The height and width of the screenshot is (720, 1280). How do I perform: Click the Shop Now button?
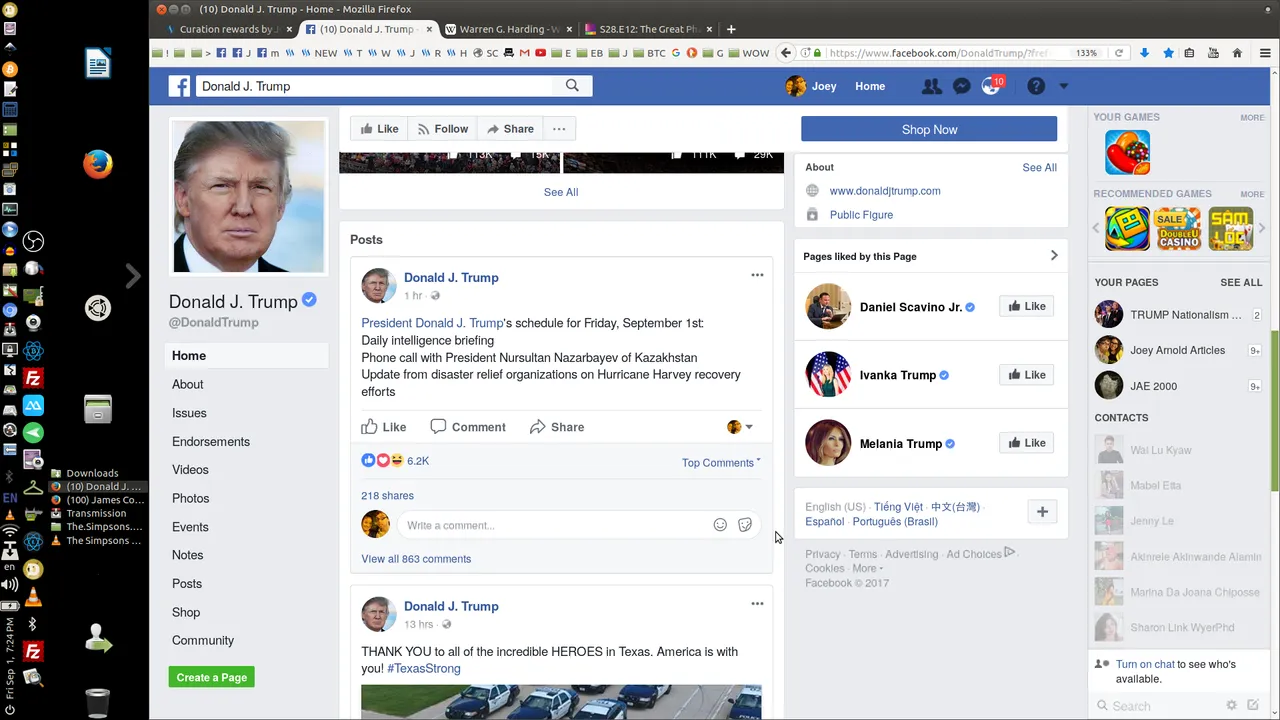pos(929,129)
